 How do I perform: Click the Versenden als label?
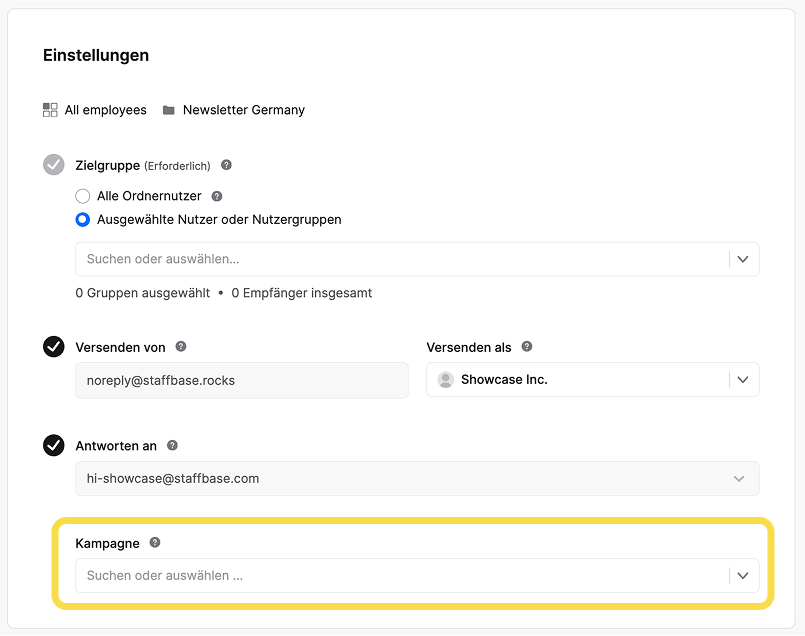[x=469, y=348]
